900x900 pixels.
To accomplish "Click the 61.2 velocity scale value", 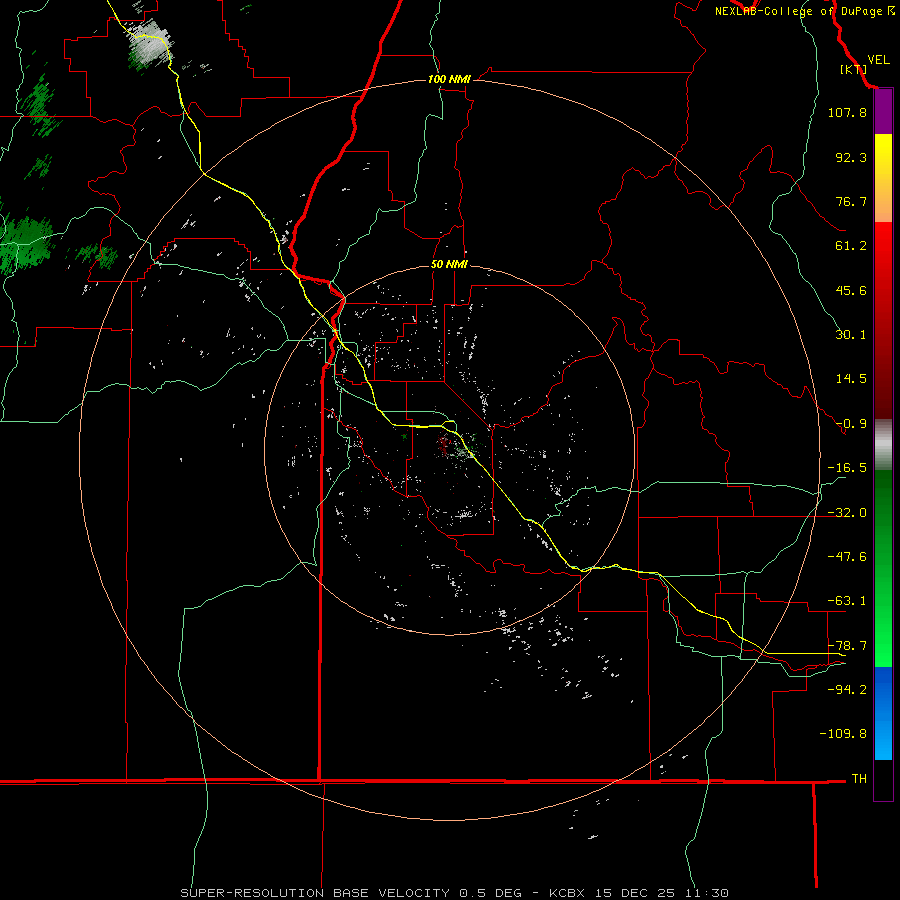I will pyautogui.click(x=851, y=246).
